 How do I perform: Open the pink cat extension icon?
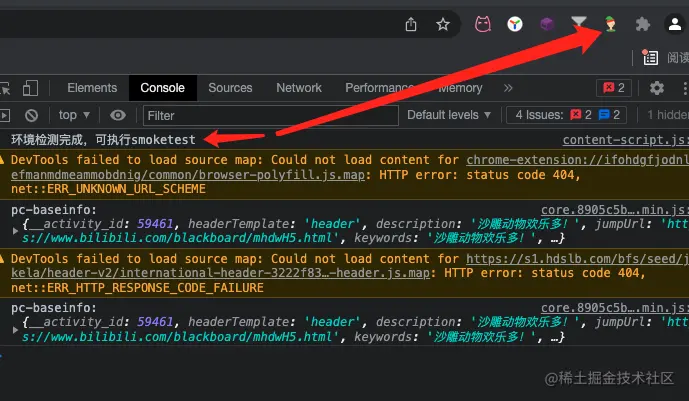point(482,24)
